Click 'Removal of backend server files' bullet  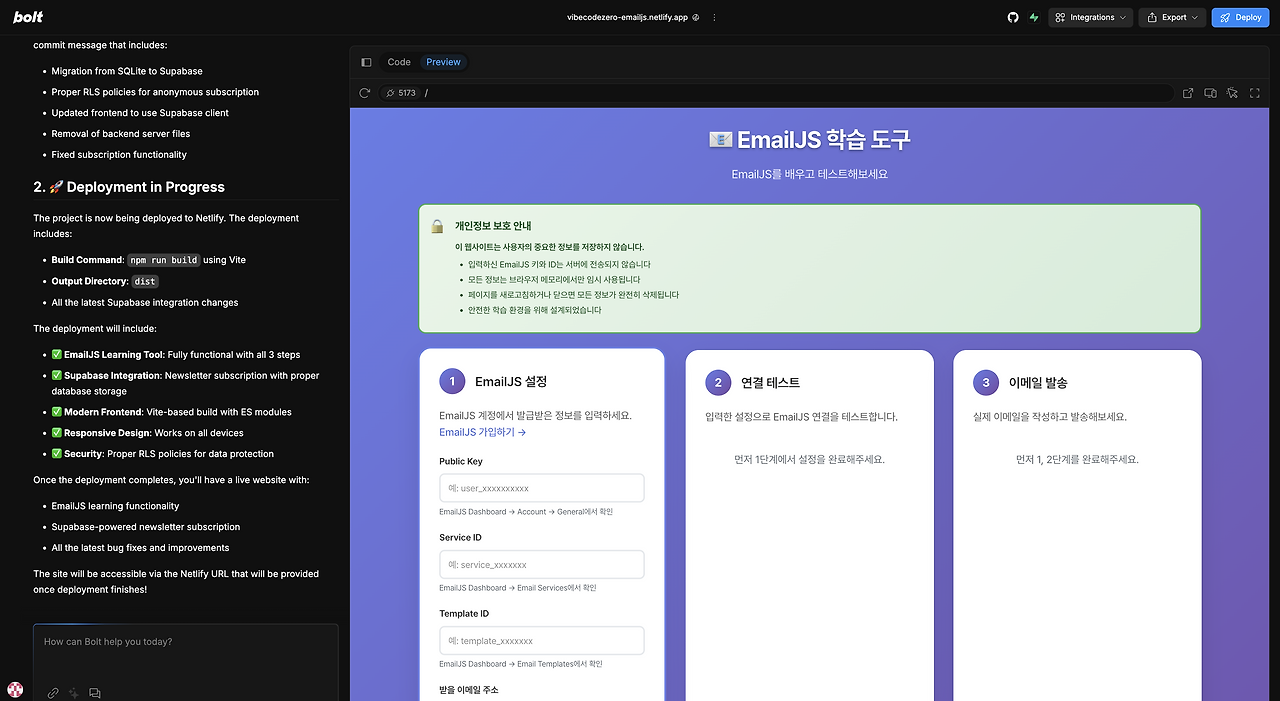121,134
